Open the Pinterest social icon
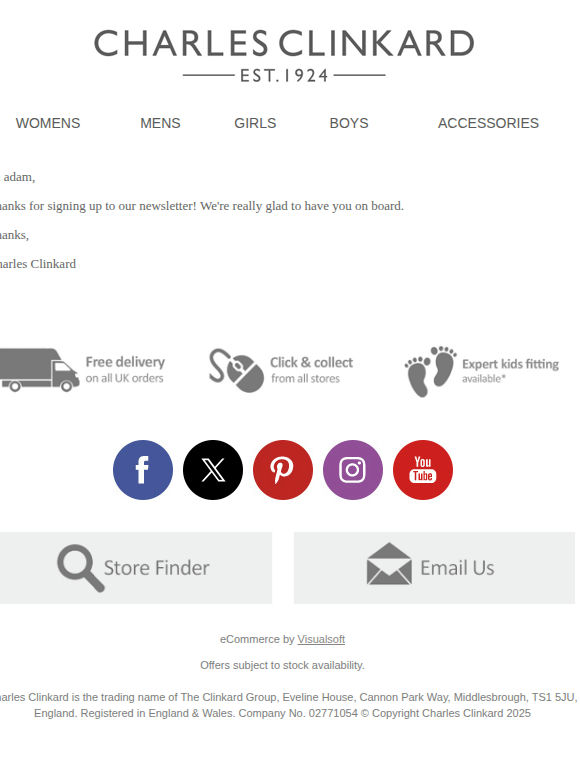 point(283,470)
